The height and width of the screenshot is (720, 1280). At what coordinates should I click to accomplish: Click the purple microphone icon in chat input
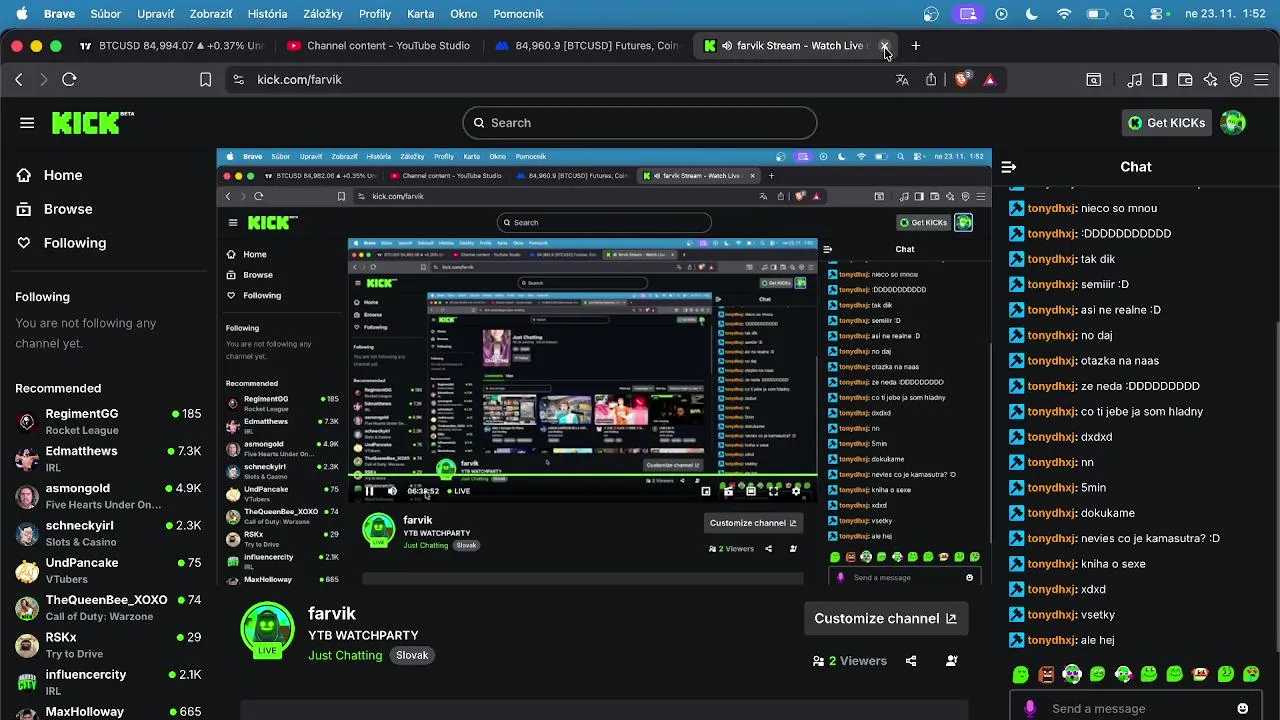[x=1030, y=709]
